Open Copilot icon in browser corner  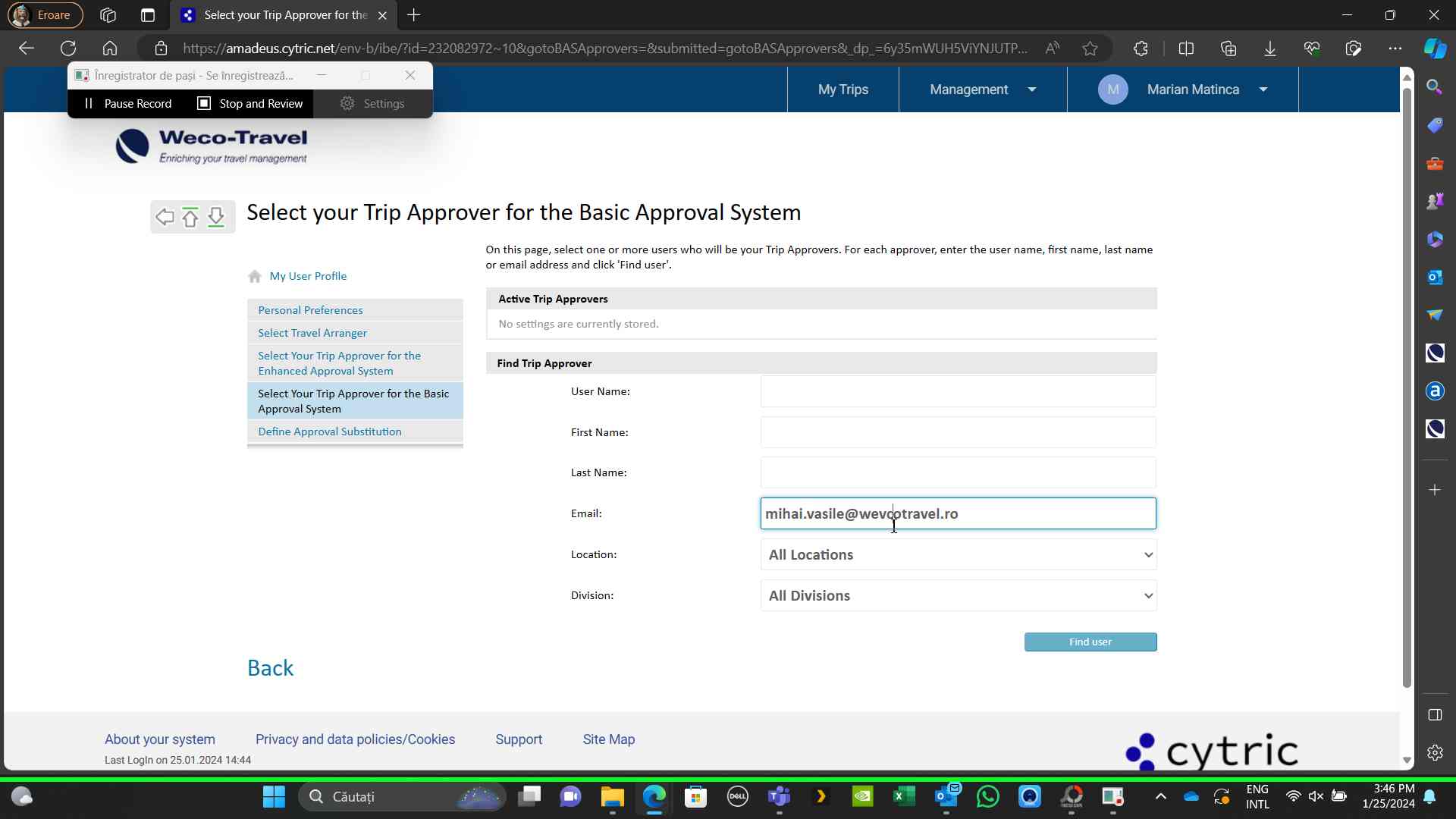(1435, 49)
